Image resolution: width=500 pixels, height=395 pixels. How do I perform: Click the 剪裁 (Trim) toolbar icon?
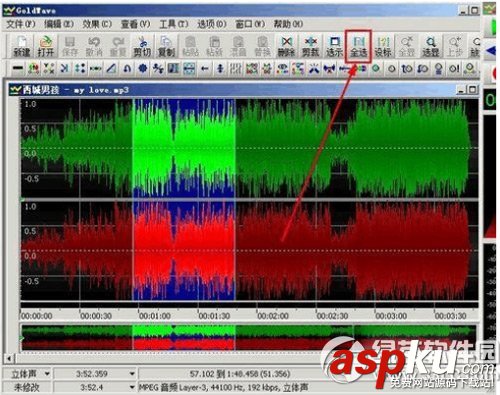coord(310,46)
